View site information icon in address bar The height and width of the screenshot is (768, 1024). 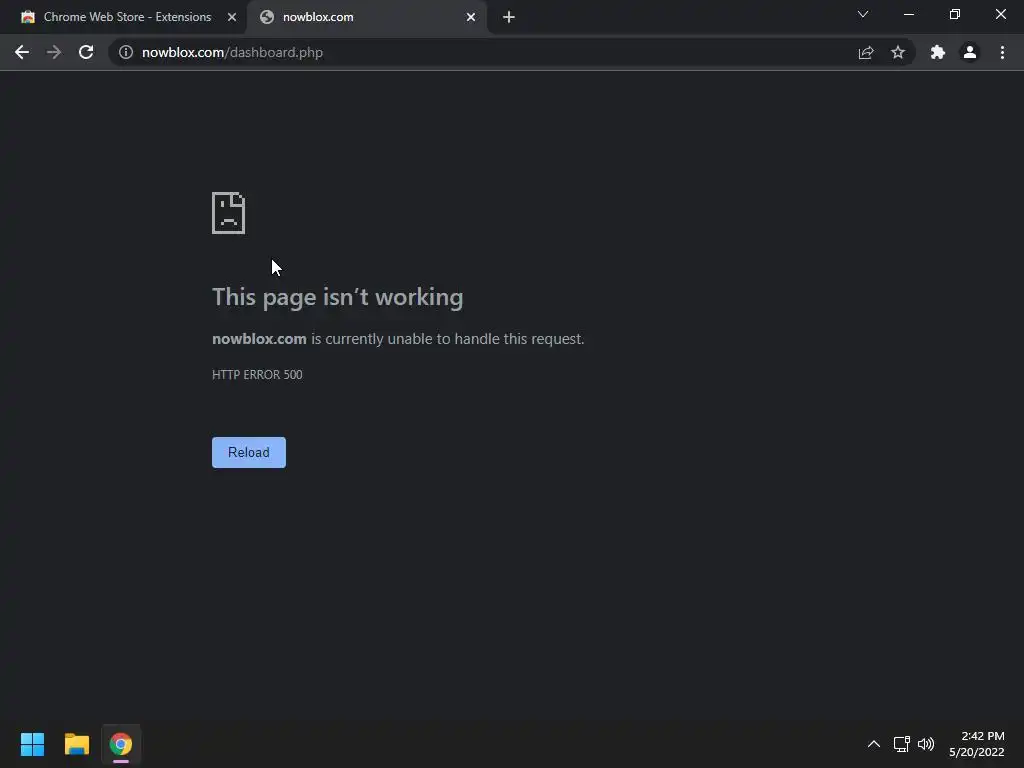(126, 52)
